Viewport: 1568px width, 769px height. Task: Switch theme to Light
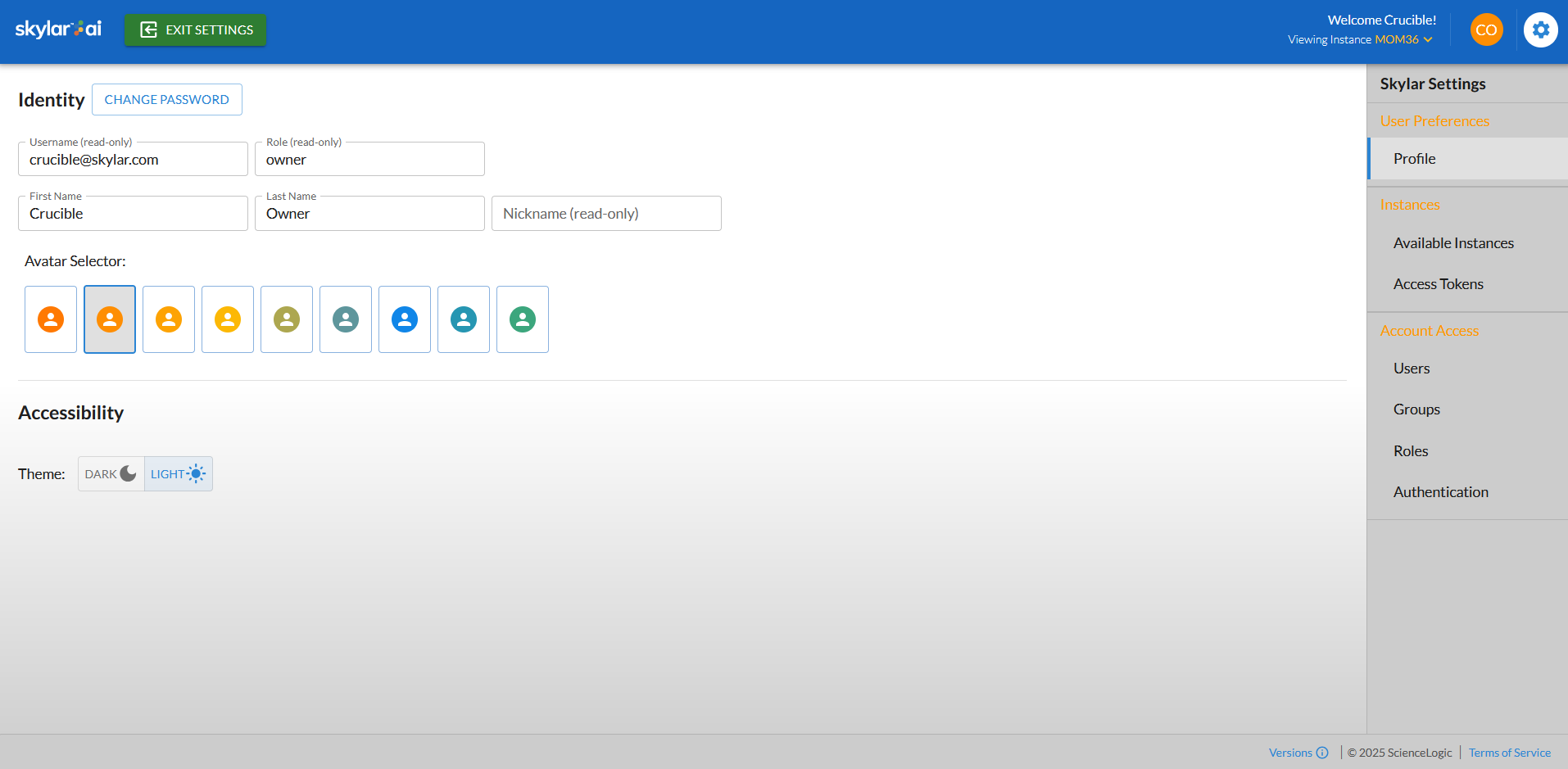(179, 474)
